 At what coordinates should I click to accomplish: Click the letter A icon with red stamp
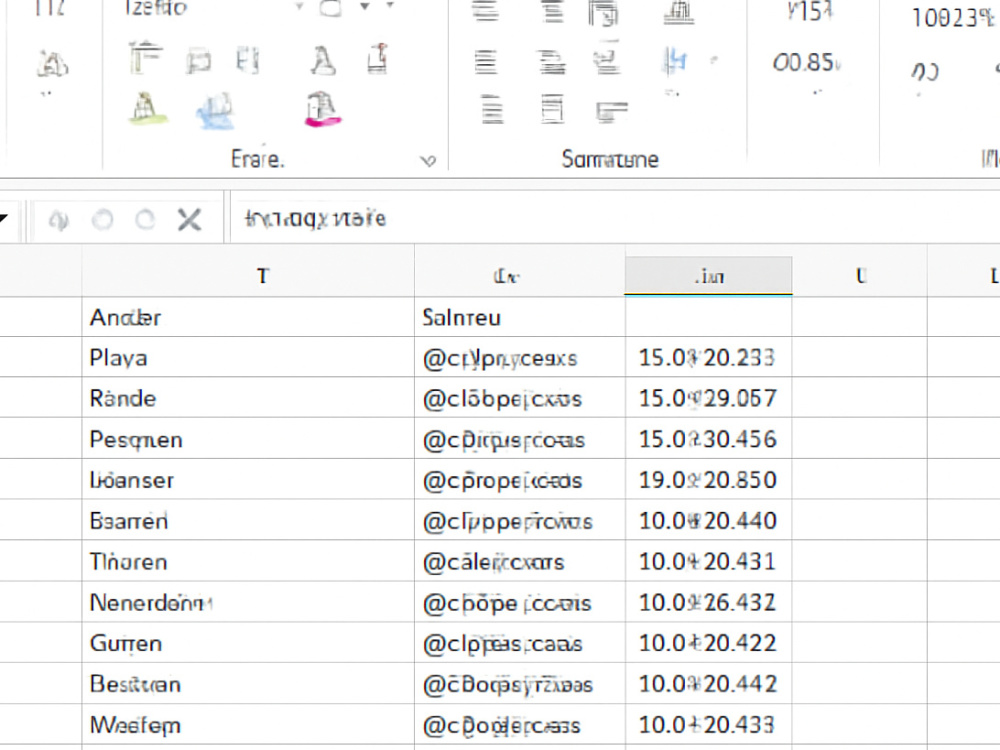[378, 59]
